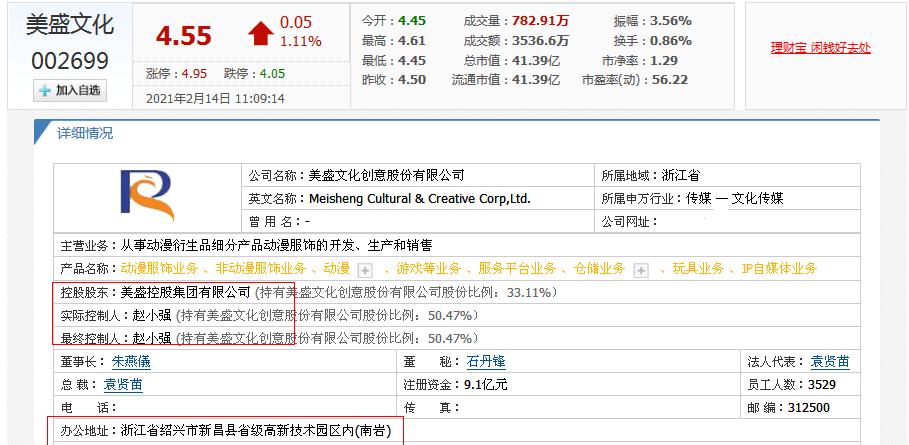Expand the plus box after 仓储业务
909x445 pixels.
(x=641, y=270)
